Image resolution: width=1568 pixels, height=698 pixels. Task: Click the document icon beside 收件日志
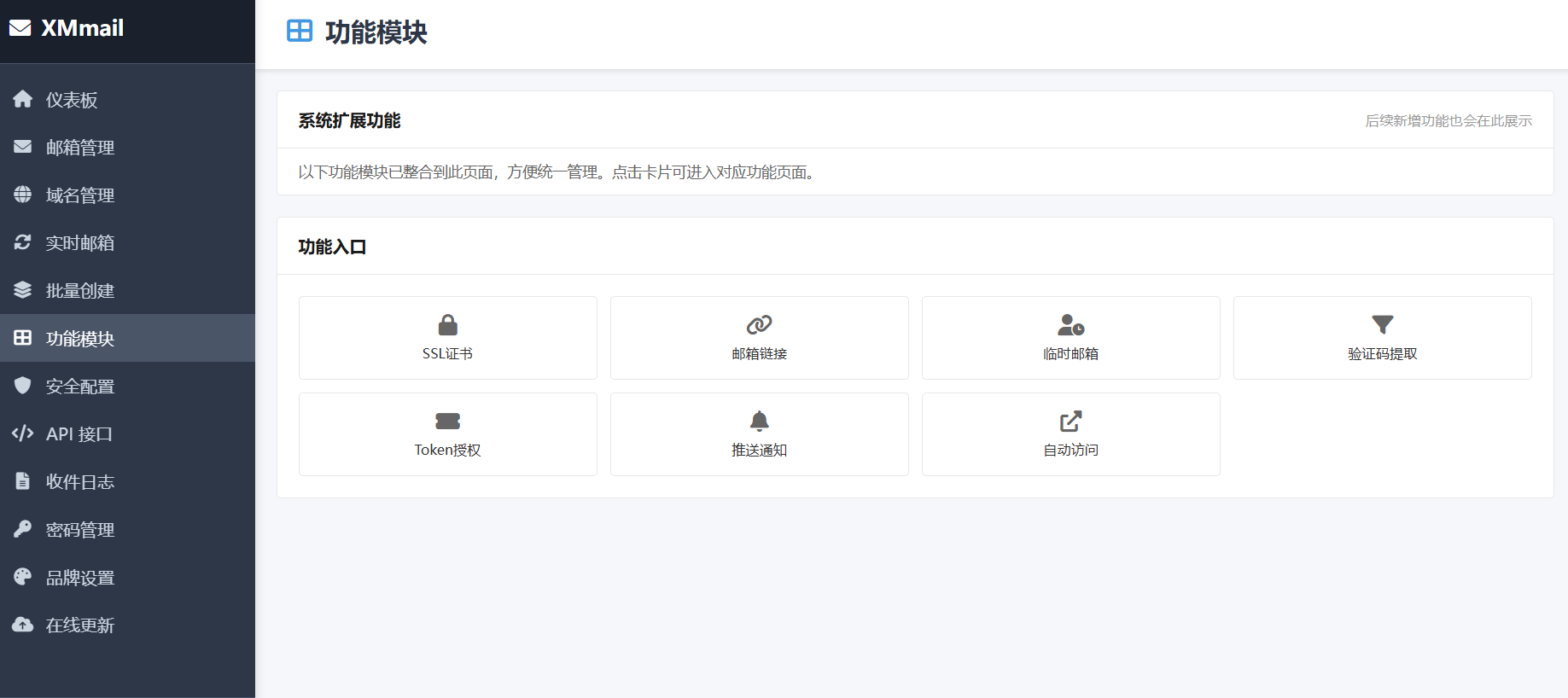click(x=23, y=481)
